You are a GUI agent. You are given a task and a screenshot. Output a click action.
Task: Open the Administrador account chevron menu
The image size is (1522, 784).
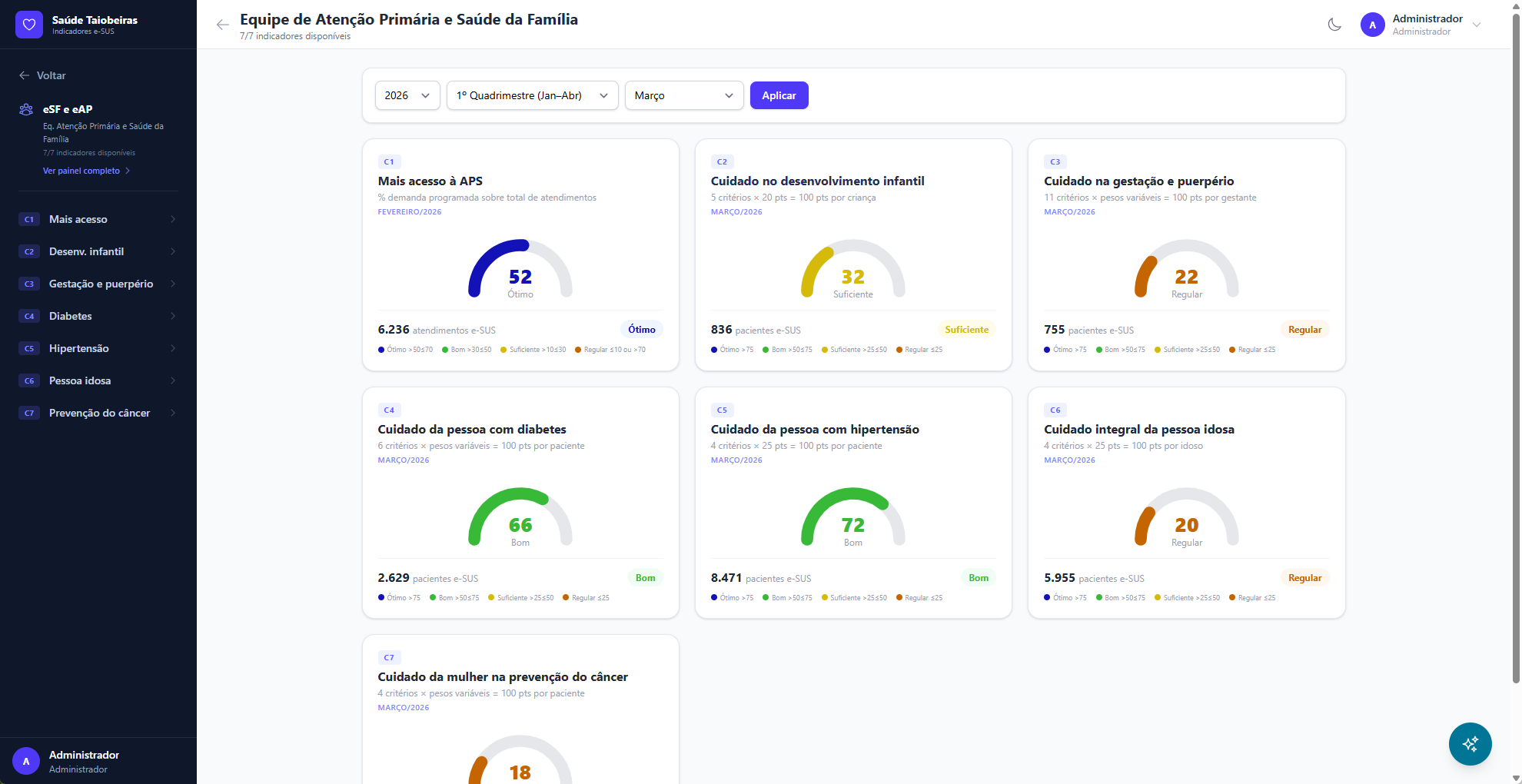point(1477,25)
